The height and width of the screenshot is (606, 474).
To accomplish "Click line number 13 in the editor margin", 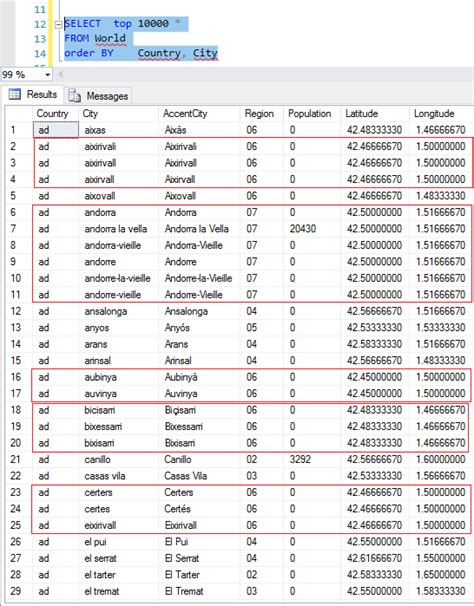I will pyautogui.click(x=40, y=39).
